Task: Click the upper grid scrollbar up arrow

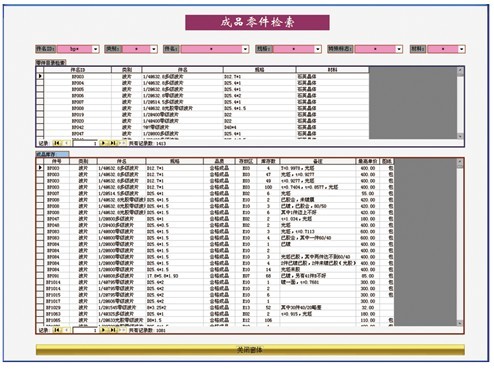Action: [460, 70]
